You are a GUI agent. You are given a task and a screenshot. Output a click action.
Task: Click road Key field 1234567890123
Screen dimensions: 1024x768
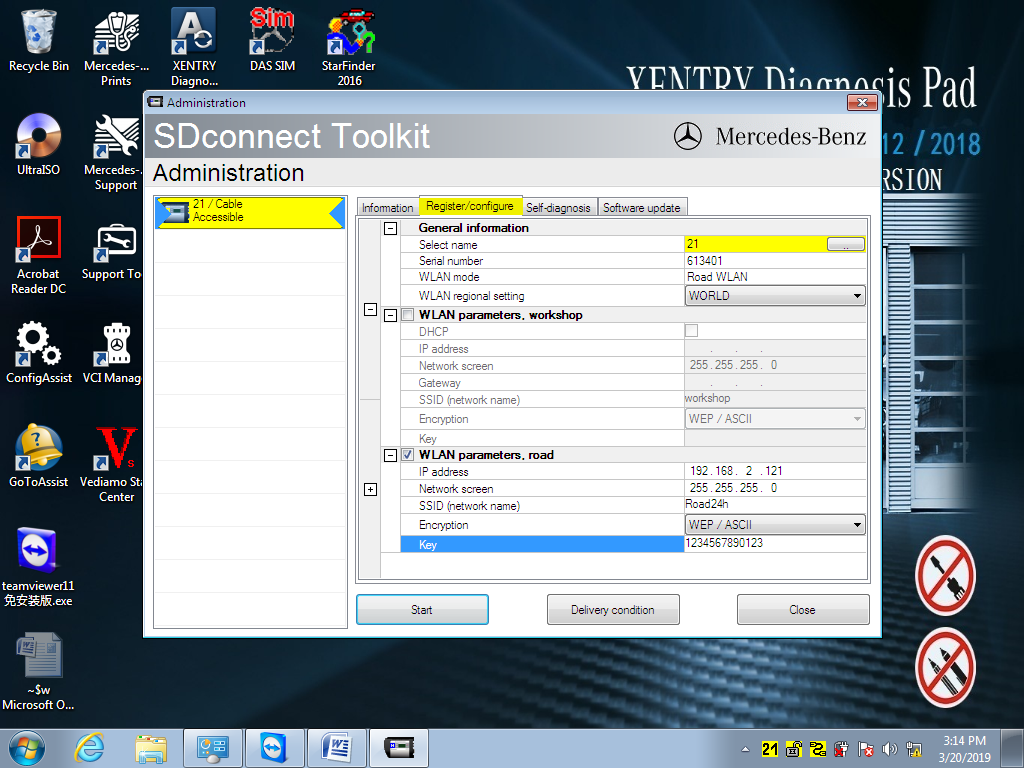(x=775, y=543)
